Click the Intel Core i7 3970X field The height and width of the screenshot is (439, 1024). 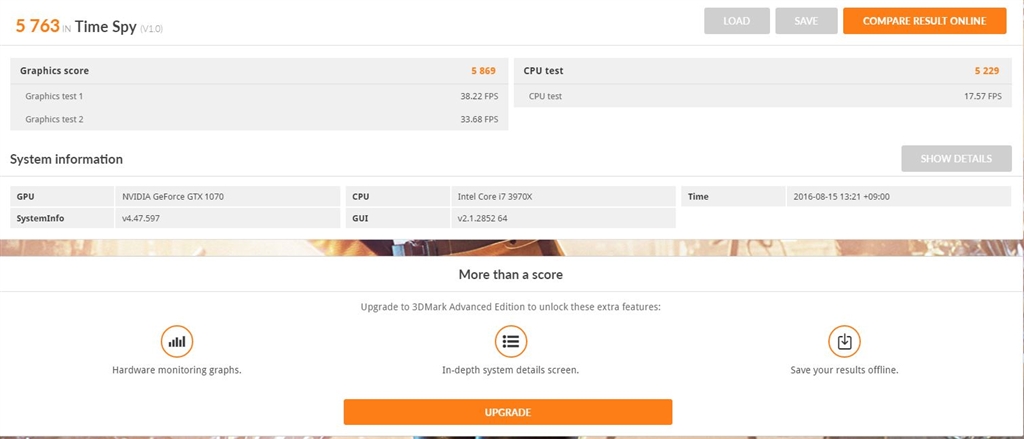563,196
